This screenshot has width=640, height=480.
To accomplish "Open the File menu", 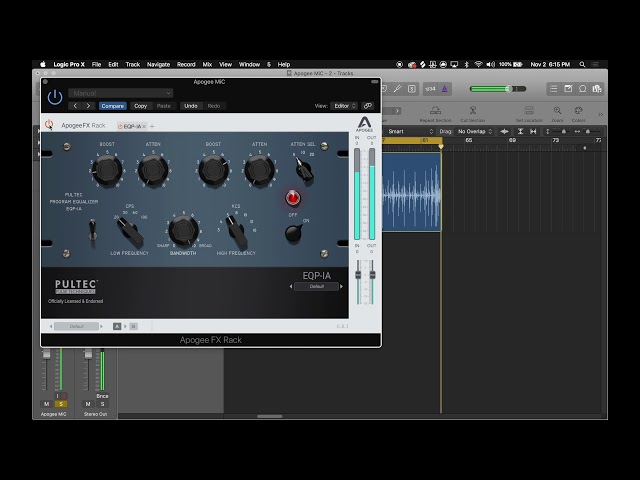I will [x=96, y=64].
